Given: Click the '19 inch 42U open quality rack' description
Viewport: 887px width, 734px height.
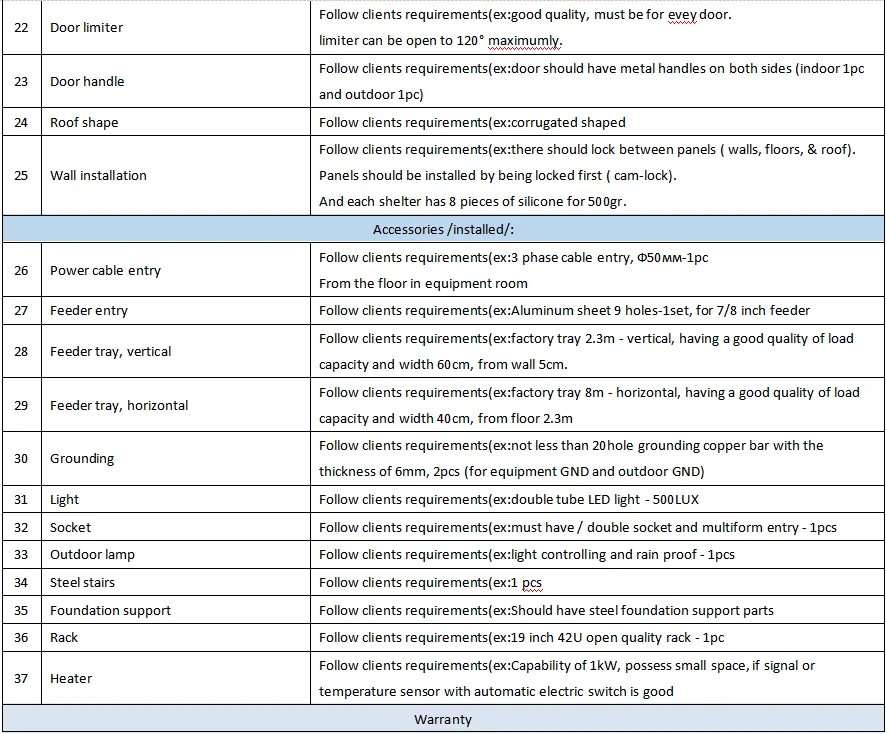Looking at the screenshot, I should tap(601, 637).
